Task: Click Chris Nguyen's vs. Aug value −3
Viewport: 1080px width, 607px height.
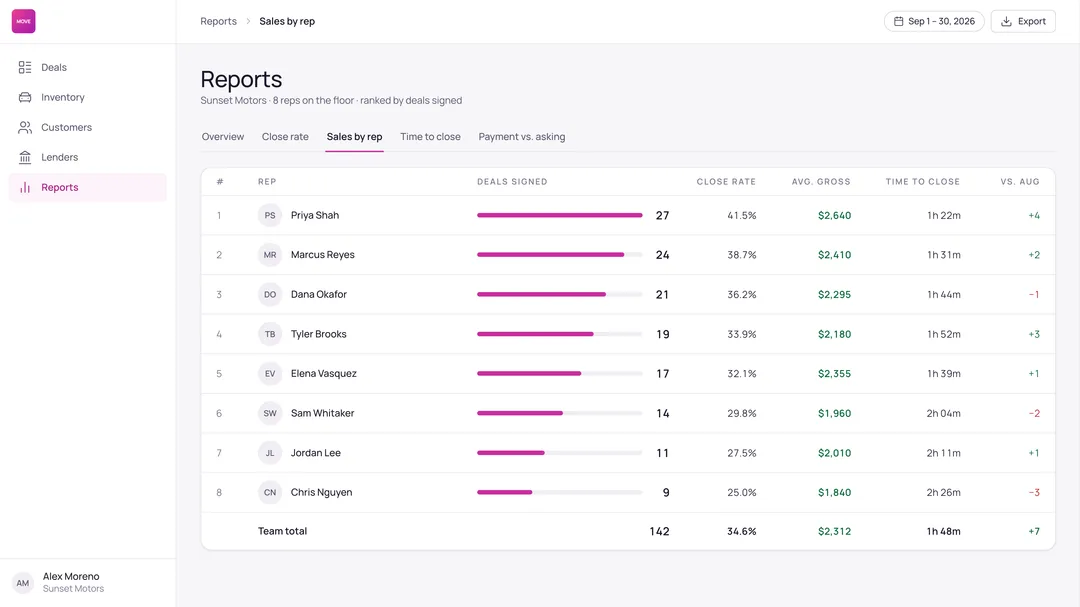Action: pos(1034,493)
